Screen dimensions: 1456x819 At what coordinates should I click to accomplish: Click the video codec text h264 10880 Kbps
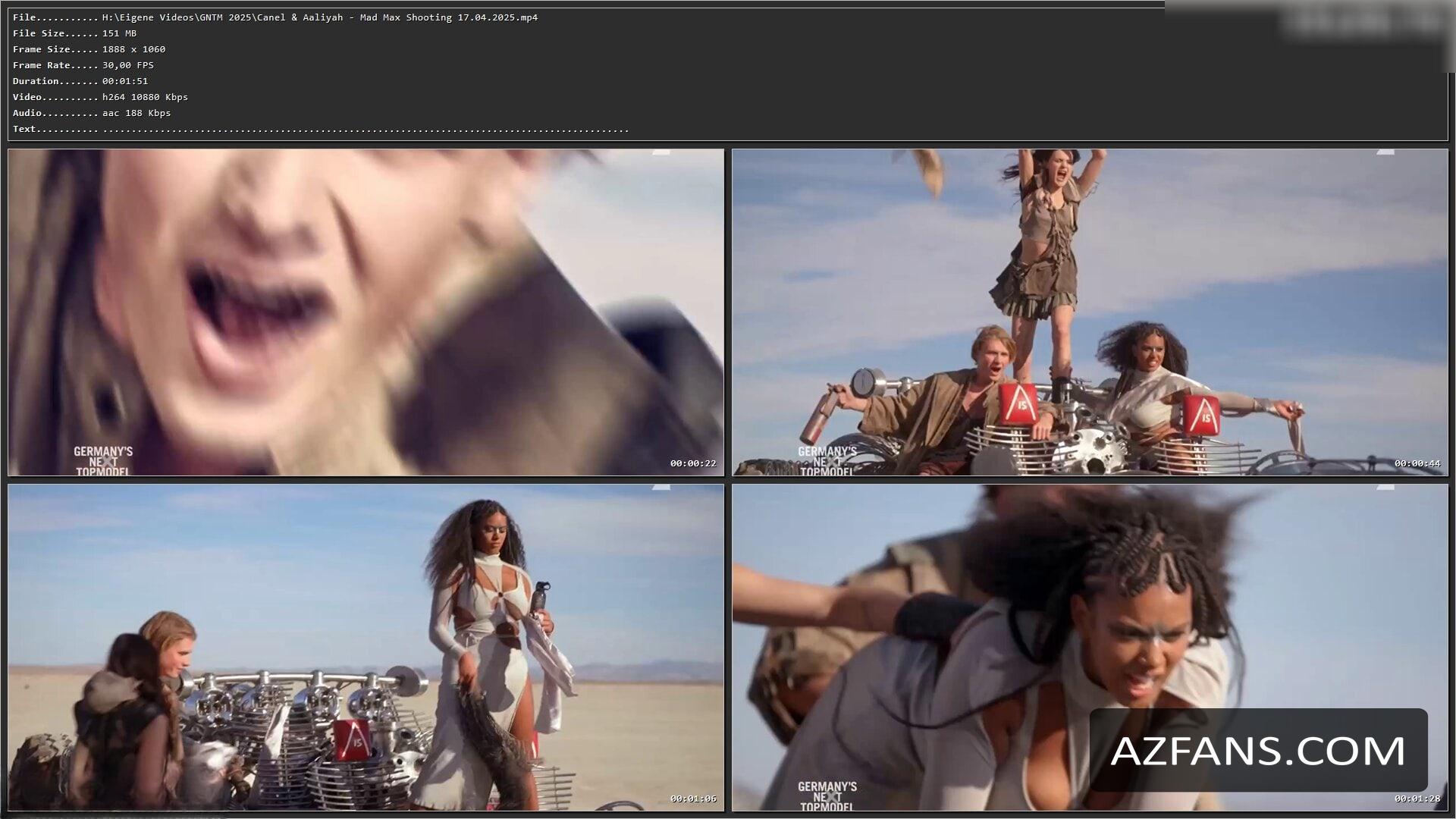coord(145,97)
